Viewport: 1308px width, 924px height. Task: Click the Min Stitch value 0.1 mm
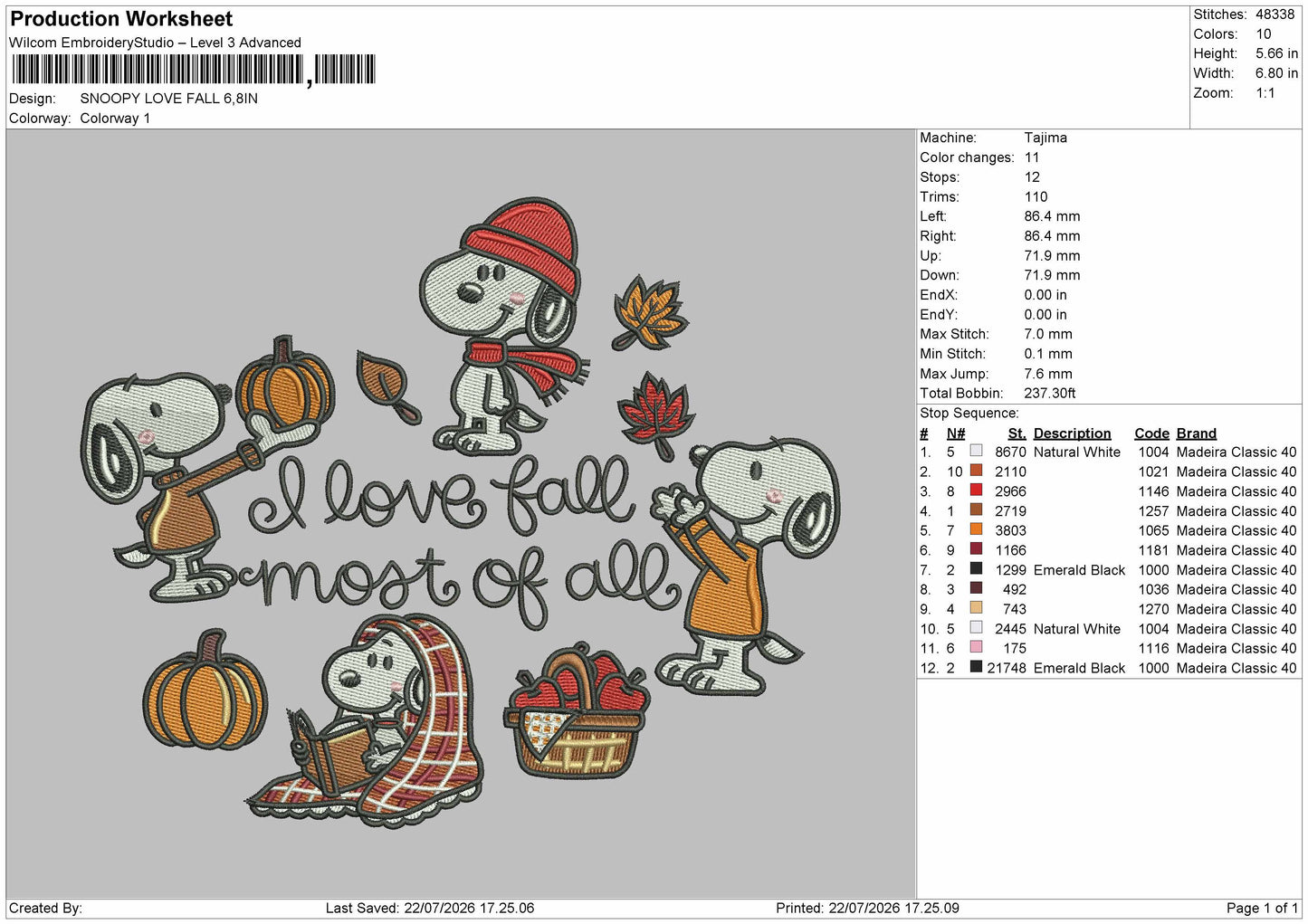pyautogui.click(x=1048, y=355)
